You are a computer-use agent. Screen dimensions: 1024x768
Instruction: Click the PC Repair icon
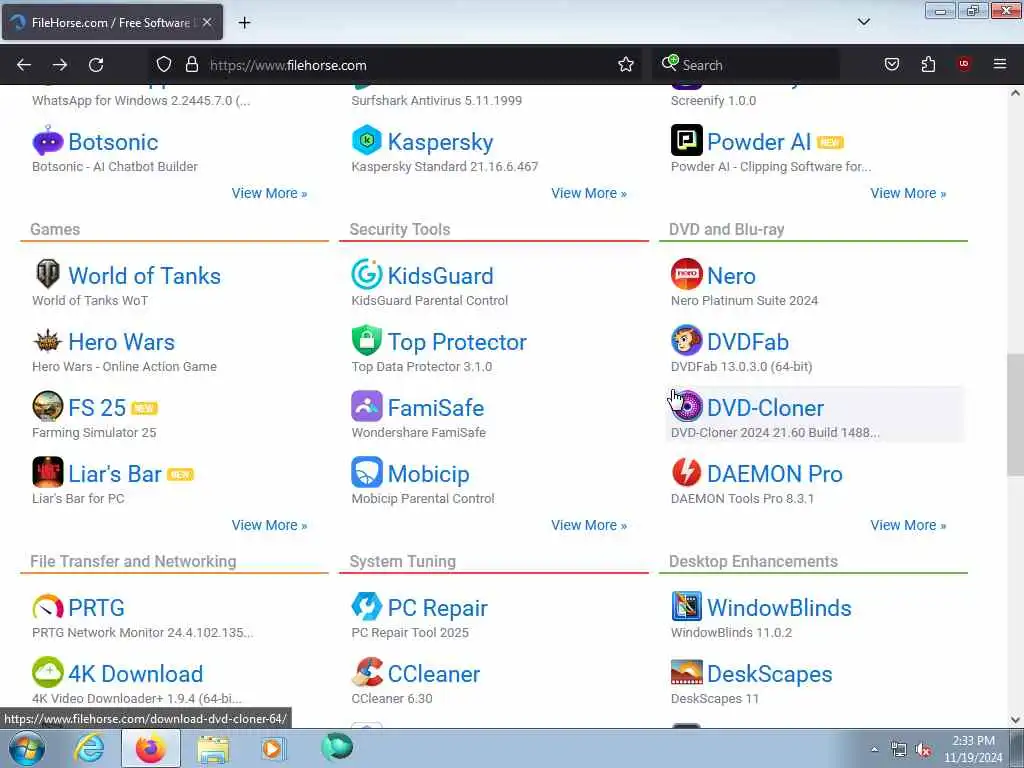coord(367,607)
